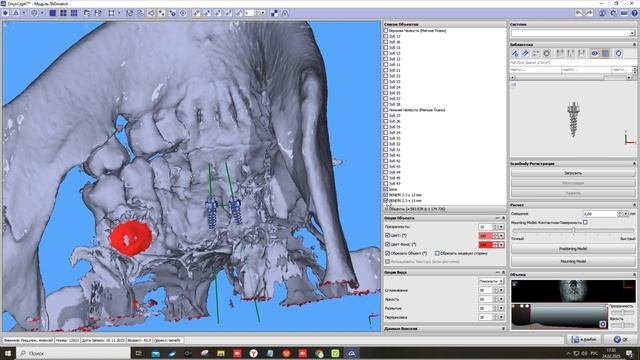This screenshot has width=640, height=360.
Task: Select the nine-pane grid layout icon
Action: [x=74, y=13]
